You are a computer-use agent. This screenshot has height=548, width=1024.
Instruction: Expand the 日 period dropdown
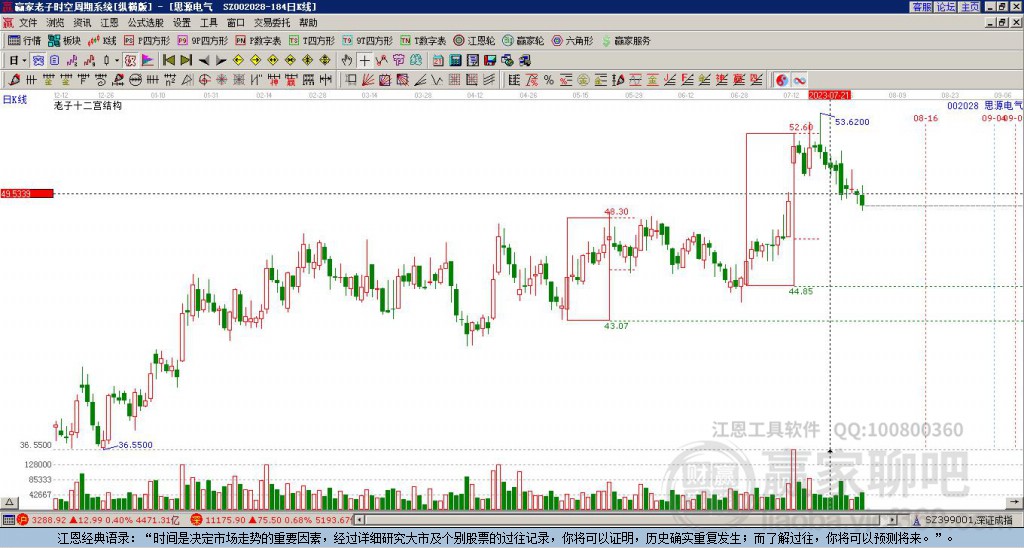[x=24, y=60]
